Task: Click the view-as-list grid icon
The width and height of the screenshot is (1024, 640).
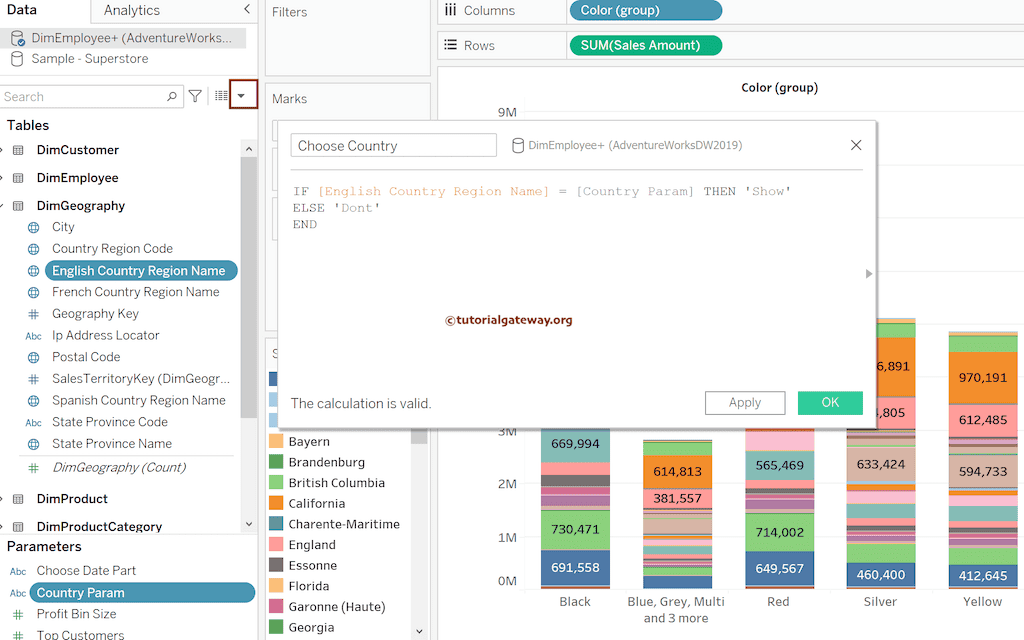Action: pyautogui.click(x=221, y=96)
